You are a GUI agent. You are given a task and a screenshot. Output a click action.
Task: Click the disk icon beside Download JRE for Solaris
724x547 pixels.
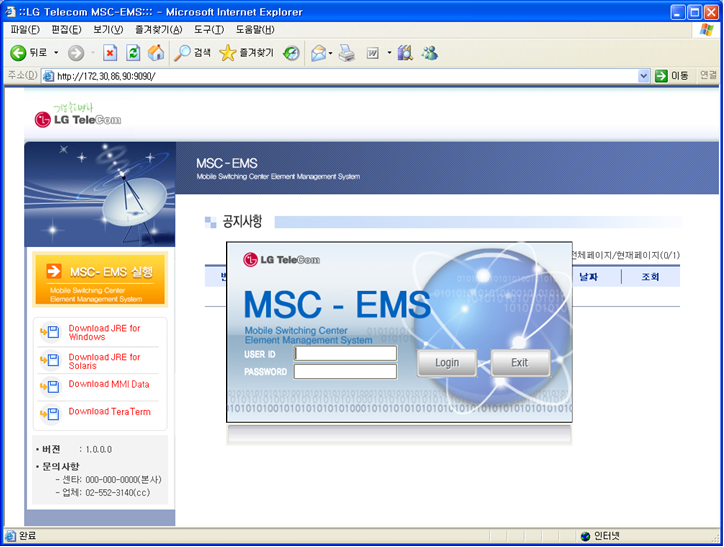coord(50,360)
